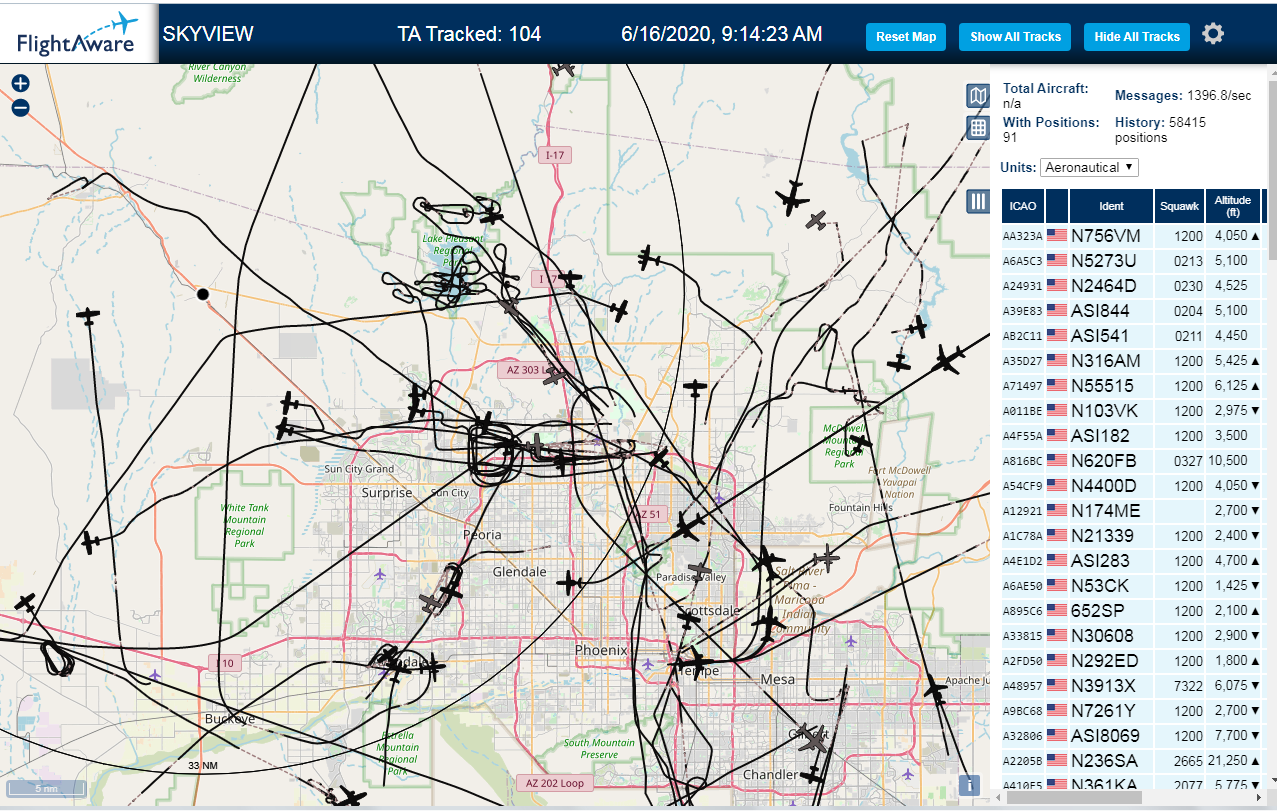Image resolution: width=1277 pixels, height=811 pixels.
Task: Click ICAO code A816BC
Action: pyautogui.click(x=1022, y=461)
